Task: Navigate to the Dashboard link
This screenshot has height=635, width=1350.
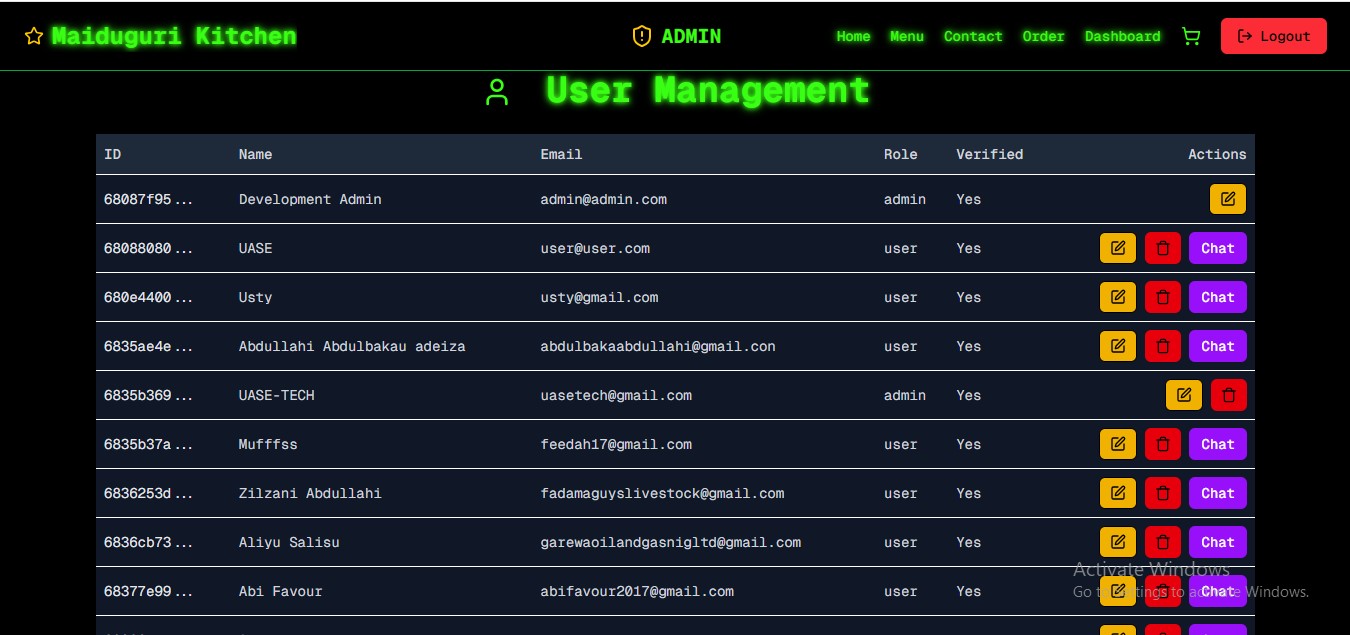Action: pos(1122,36)
